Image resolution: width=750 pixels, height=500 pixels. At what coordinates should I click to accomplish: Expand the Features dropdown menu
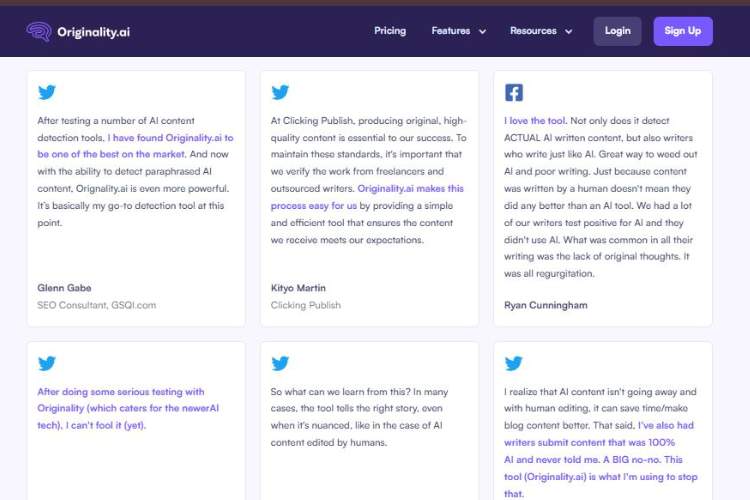[450, 31]
